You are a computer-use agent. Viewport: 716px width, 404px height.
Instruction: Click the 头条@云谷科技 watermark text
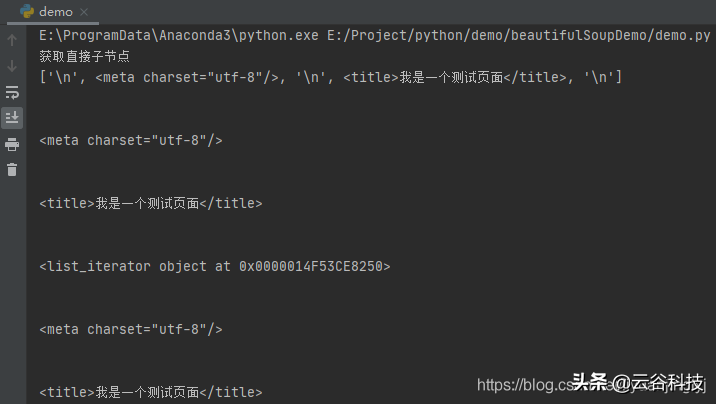tap(637, 382)
